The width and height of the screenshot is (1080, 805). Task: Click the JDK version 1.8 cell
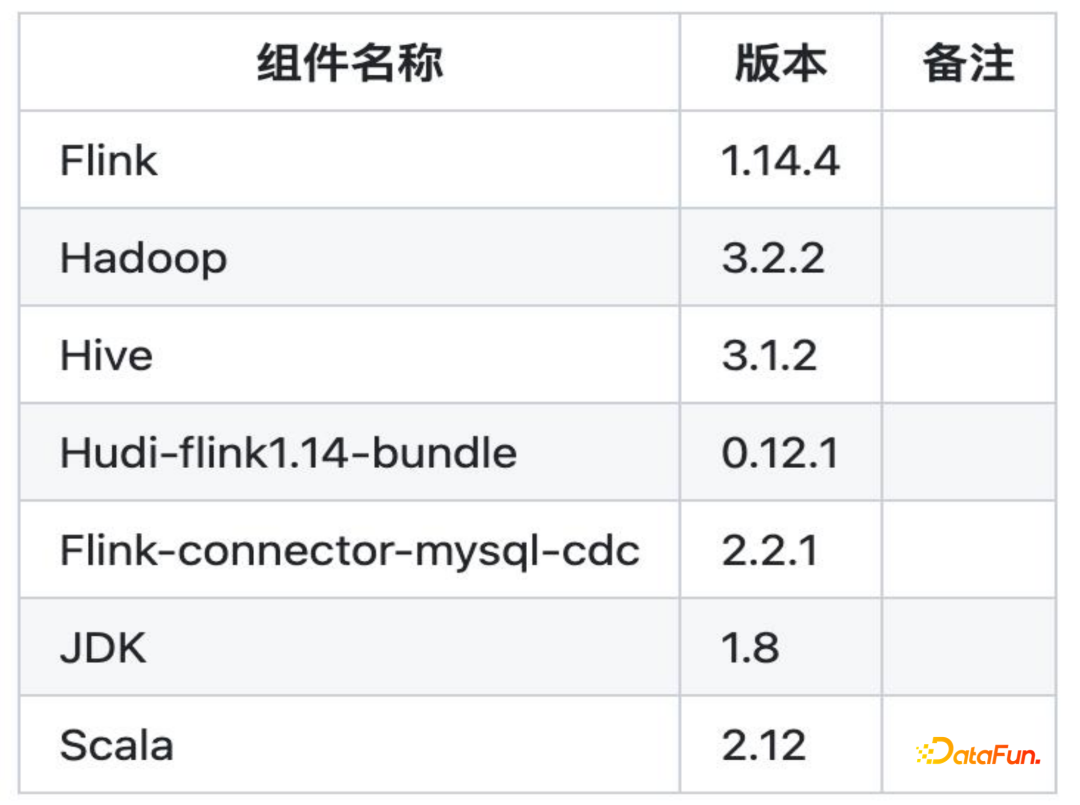[750, 648]
